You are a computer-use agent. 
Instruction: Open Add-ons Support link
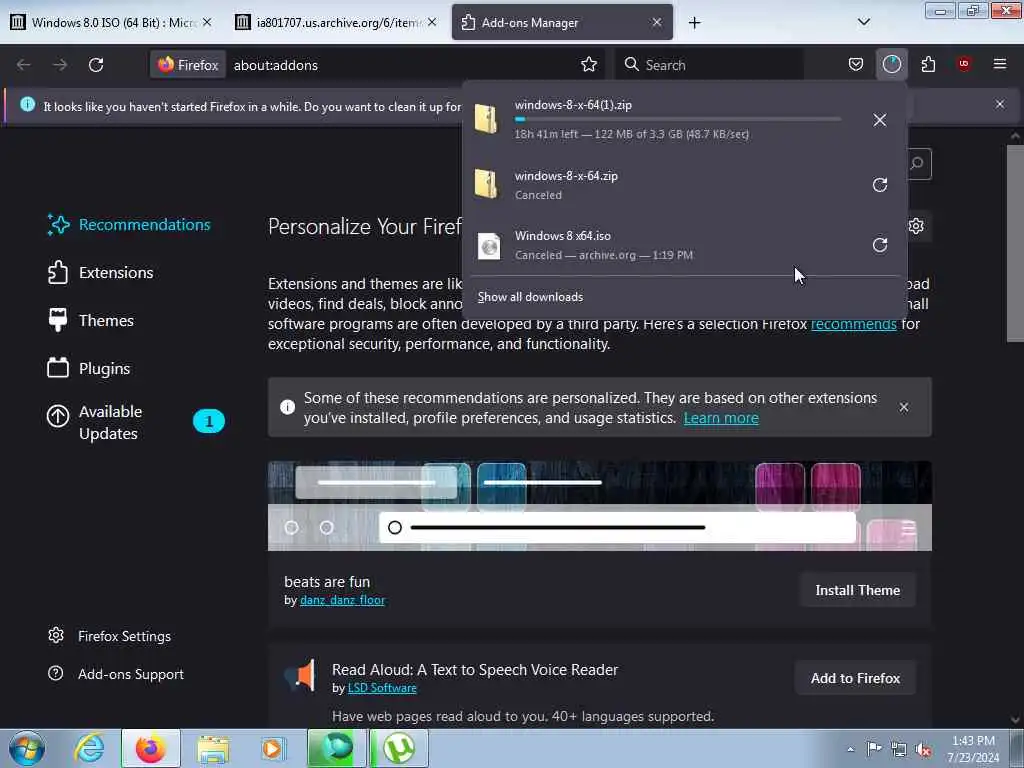(x=116, y=674)
